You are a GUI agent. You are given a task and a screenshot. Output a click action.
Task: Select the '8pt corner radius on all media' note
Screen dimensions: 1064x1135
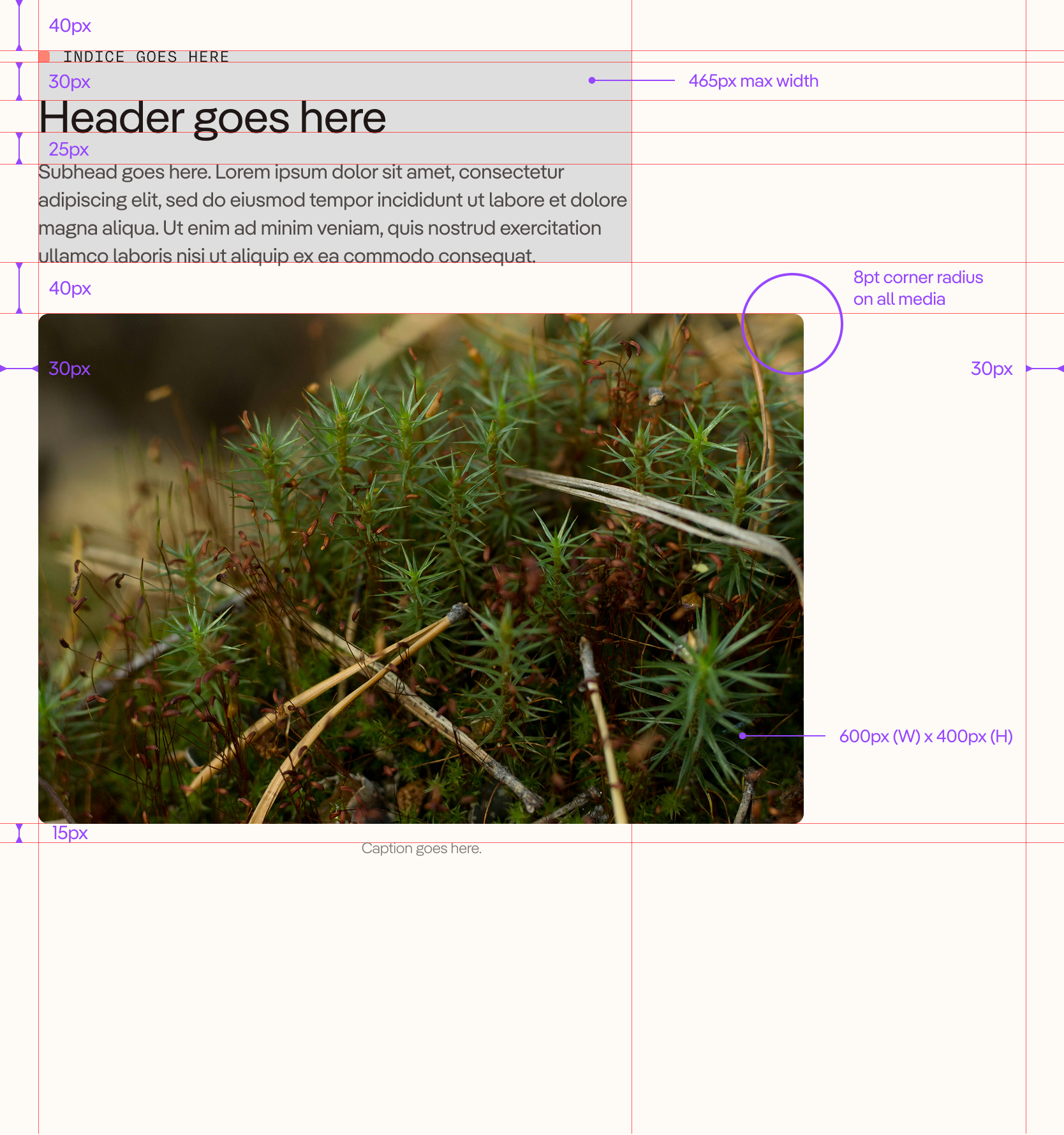coord(918,288)
